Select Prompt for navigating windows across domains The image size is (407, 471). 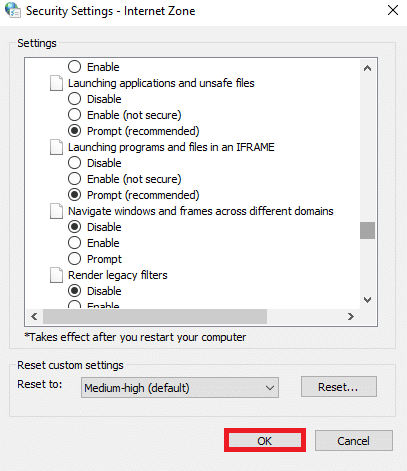74,259
